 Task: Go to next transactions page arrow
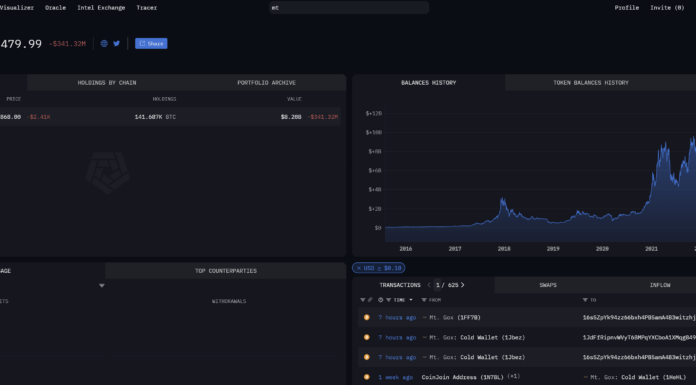[x=463, y=285]
